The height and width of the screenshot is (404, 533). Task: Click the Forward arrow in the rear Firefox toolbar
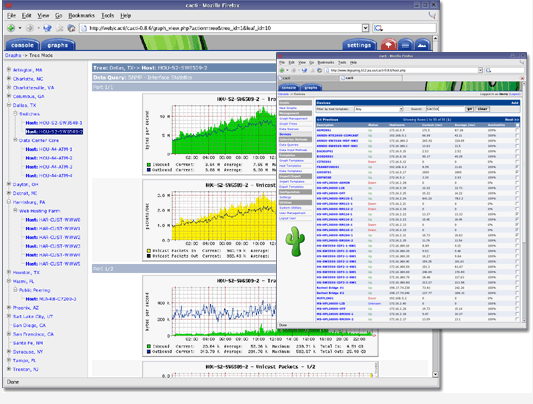(x=30, y=28)
